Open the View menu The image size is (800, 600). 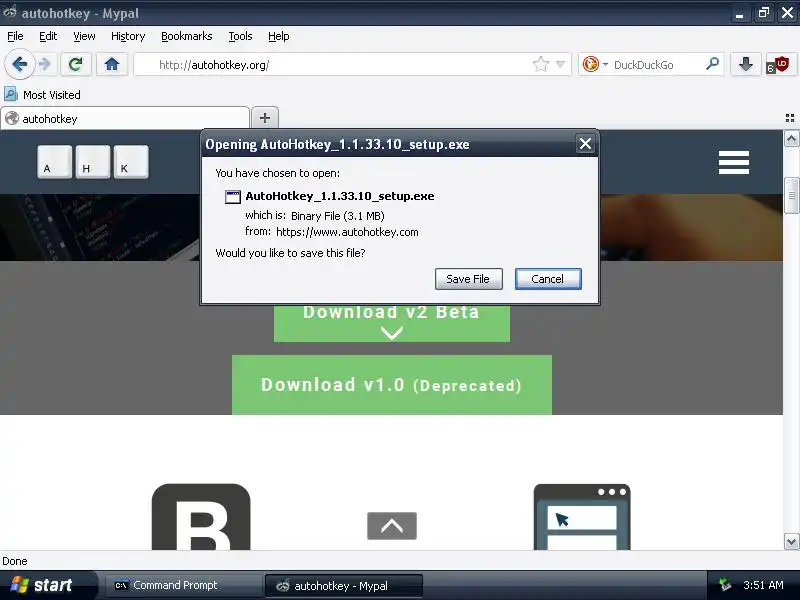[x=84, y=36]
